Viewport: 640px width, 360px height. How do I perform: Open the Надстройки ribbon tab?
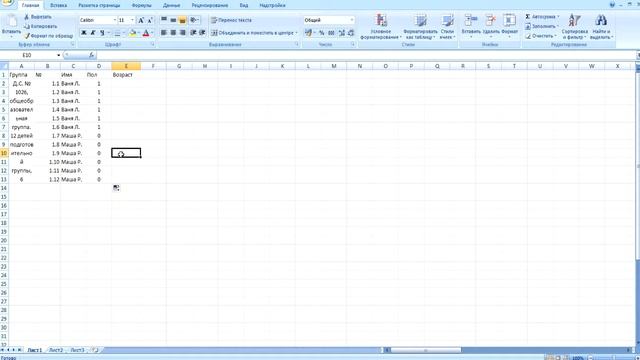(x=272, y=5)
